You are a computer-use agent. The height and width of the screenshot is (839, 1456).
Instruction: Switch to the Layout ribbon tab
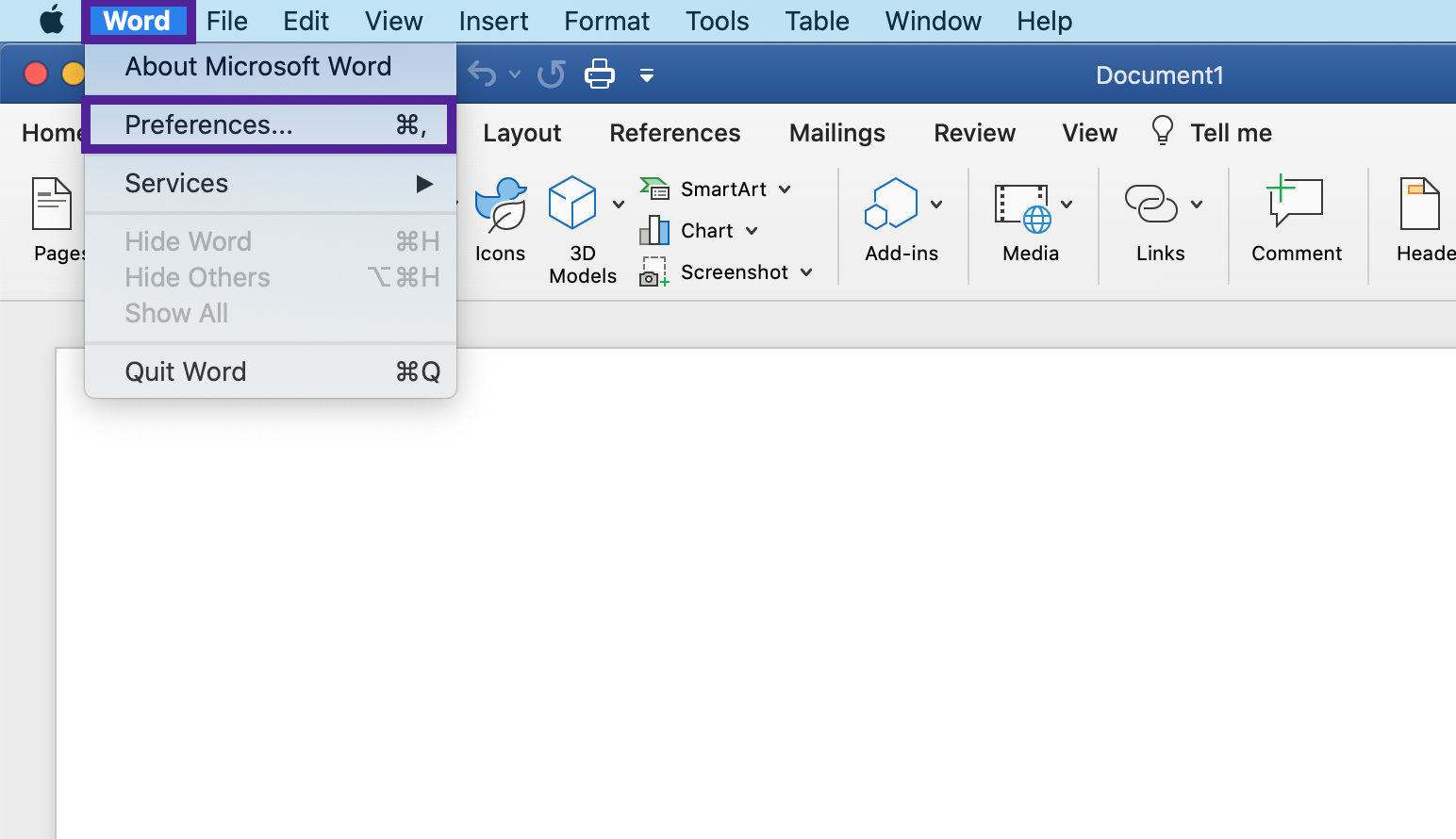tap(521, 133)
